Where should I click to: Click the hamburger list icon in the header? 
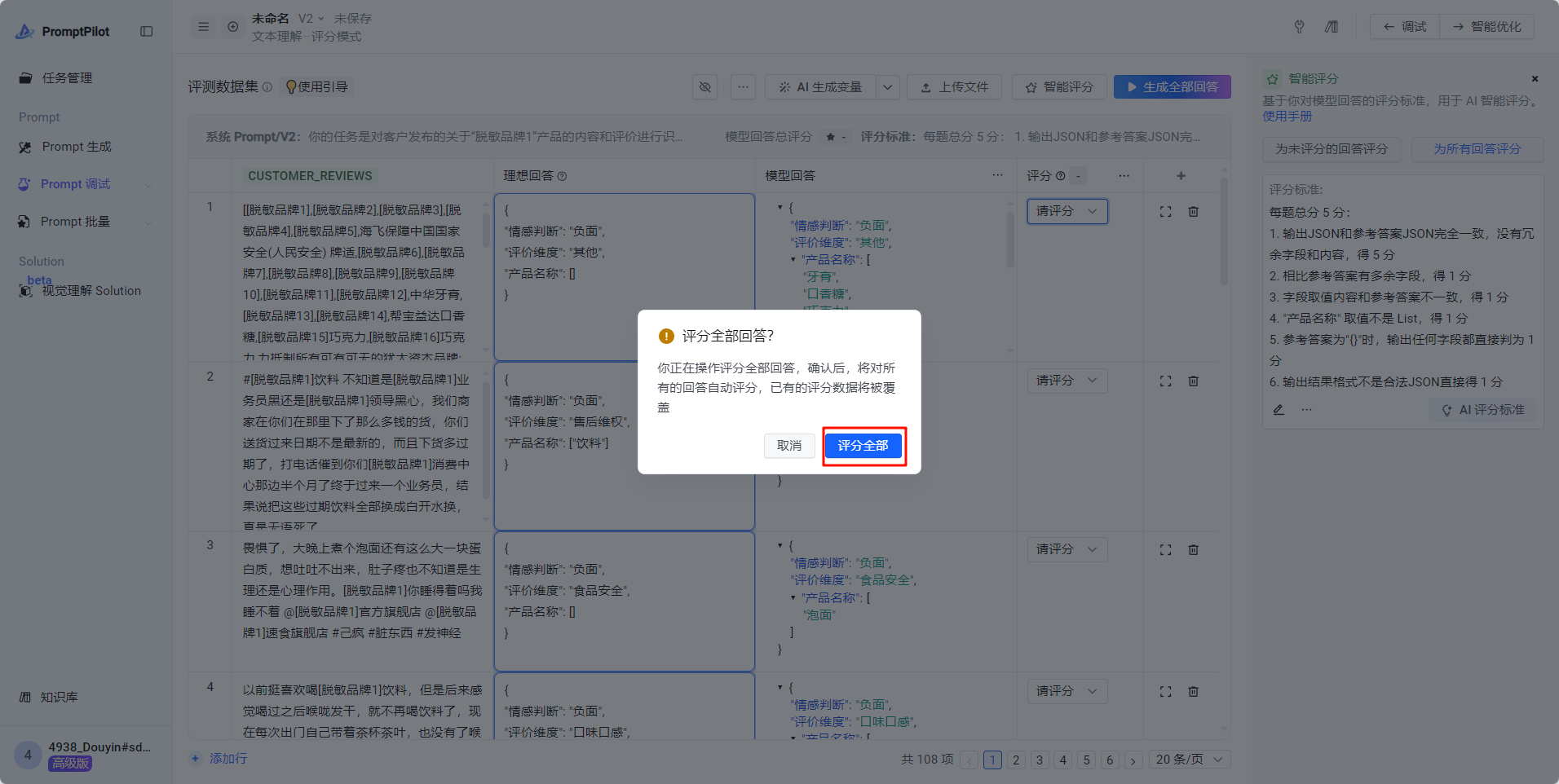tap(204, 27)
